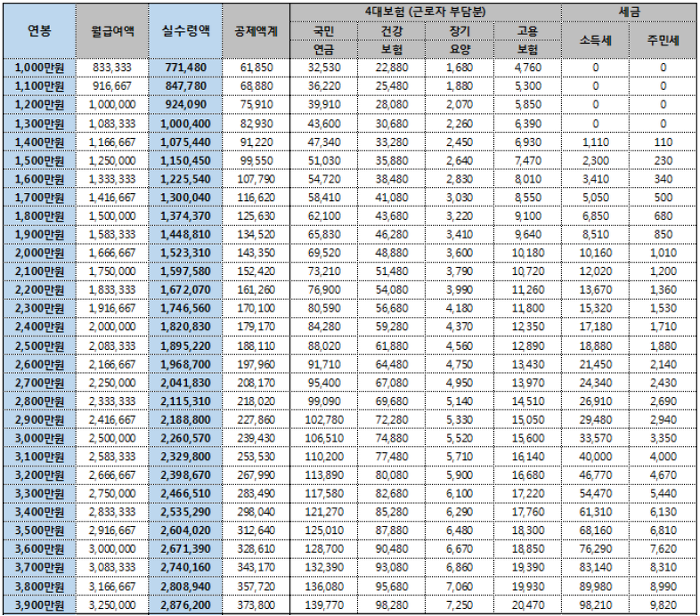Click the 소득세 column header
This screenshot has width=700, height=616.
click(595, 40)
